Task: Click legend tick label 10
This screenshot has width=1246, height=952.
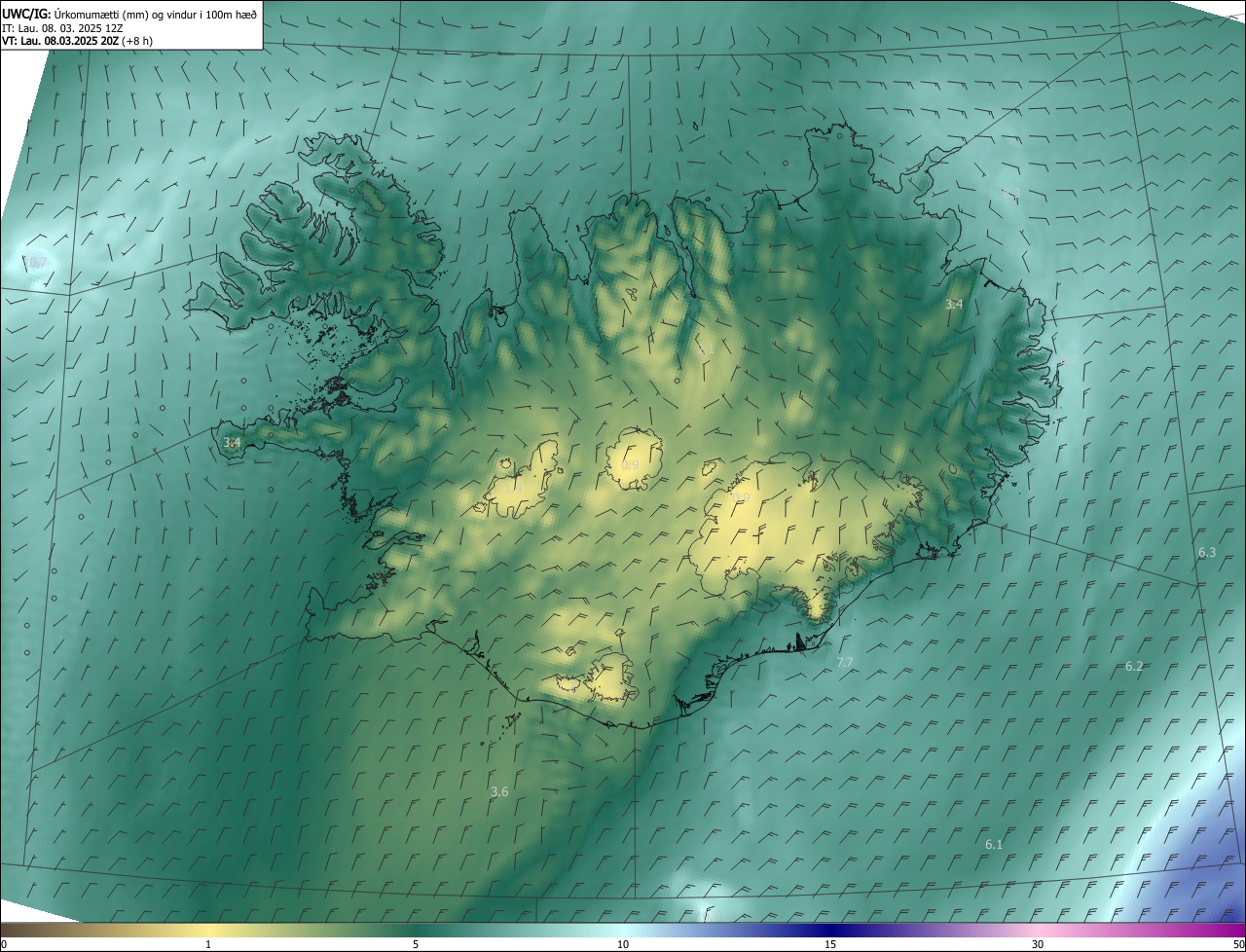Action: [623, 944]
